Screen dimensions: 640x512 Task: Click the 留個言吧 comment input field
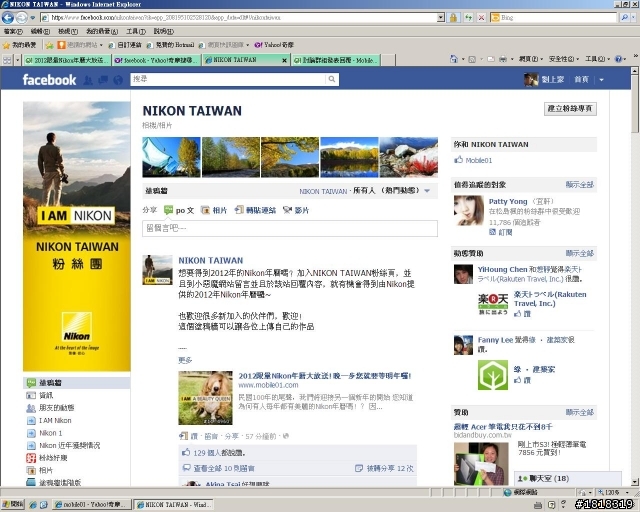pyautogui.click(x=290, y=228)
